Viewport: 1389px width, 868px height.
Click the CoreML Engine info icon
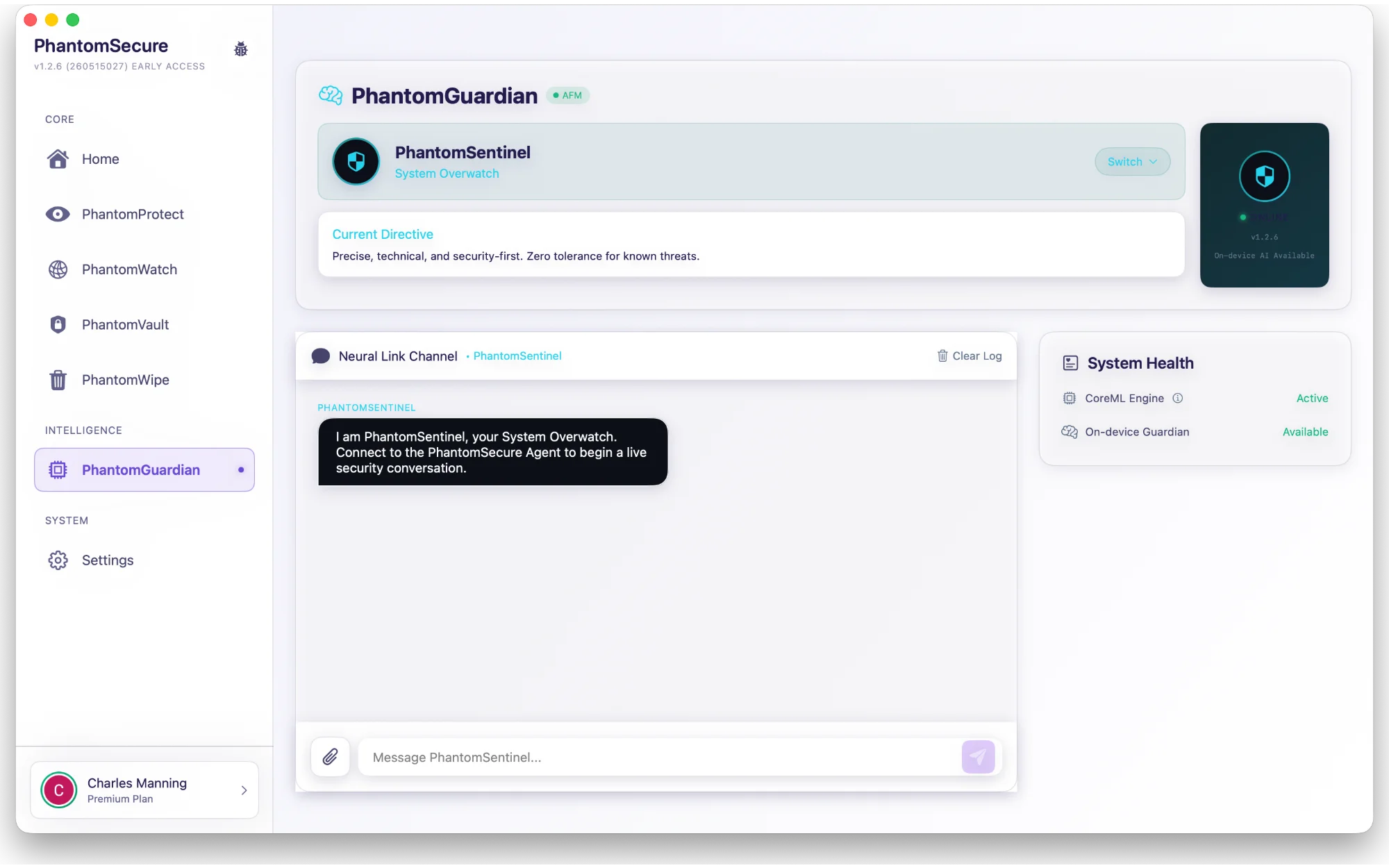[1178, 398]
